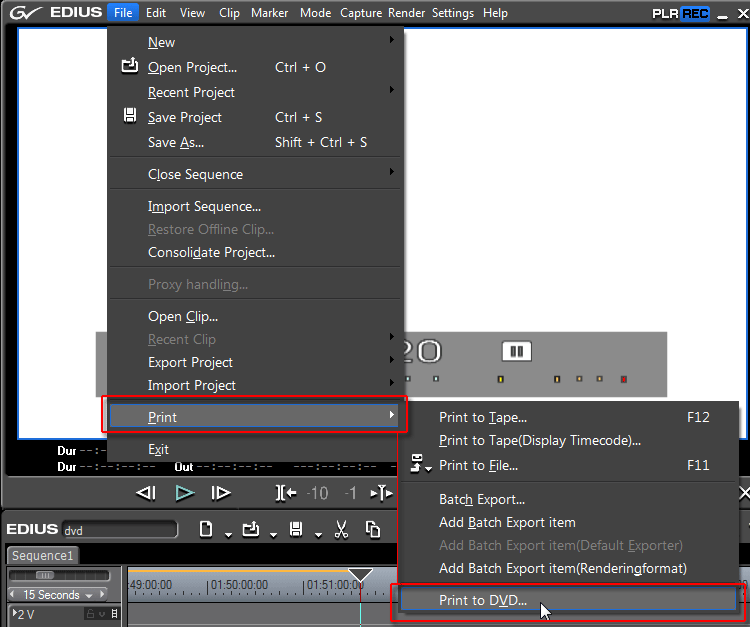Choose Open Project from File menu
This screenshot has height=627, width=750.
254,67
